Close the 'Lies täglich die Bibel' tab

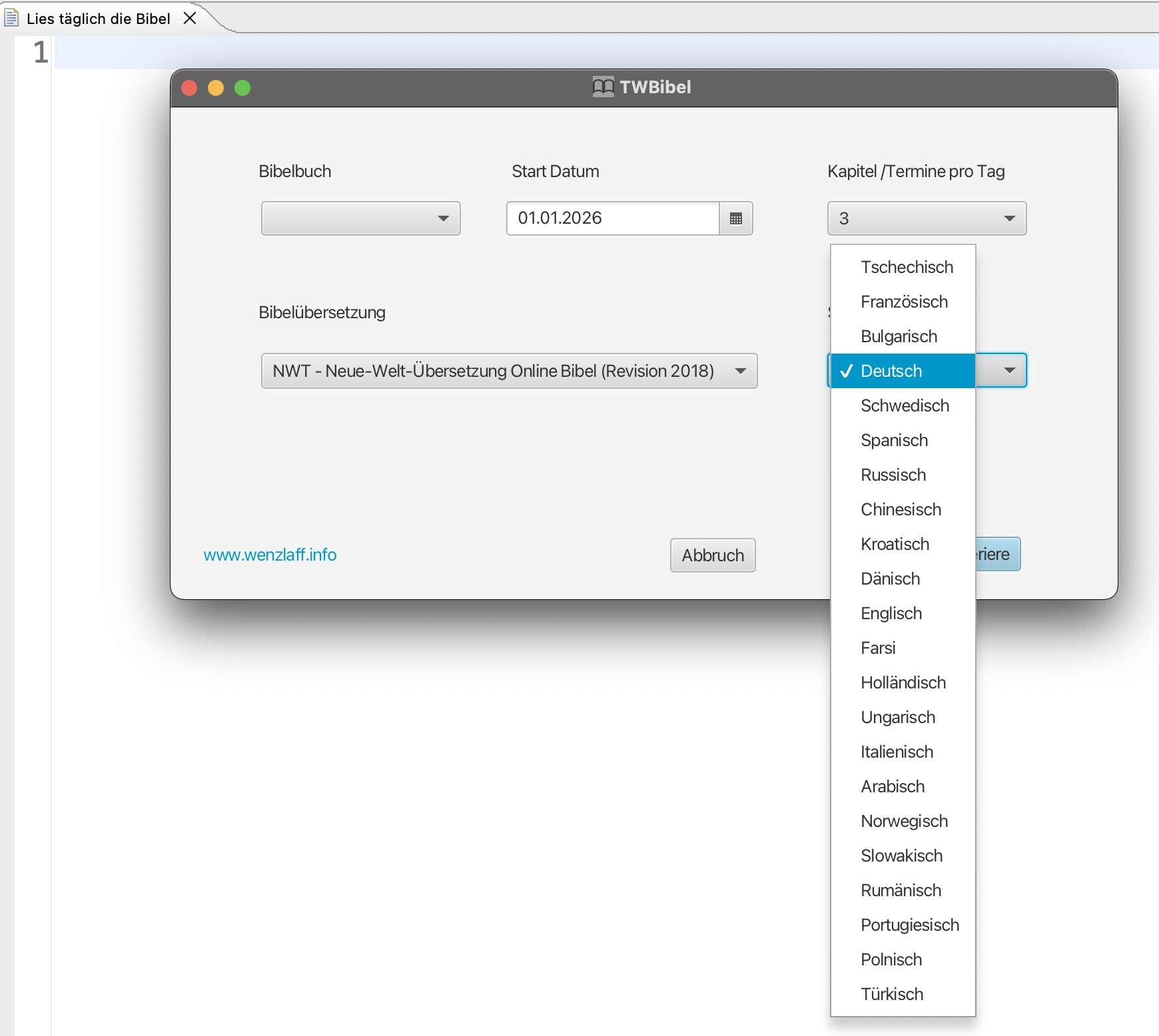pos(190,18)
